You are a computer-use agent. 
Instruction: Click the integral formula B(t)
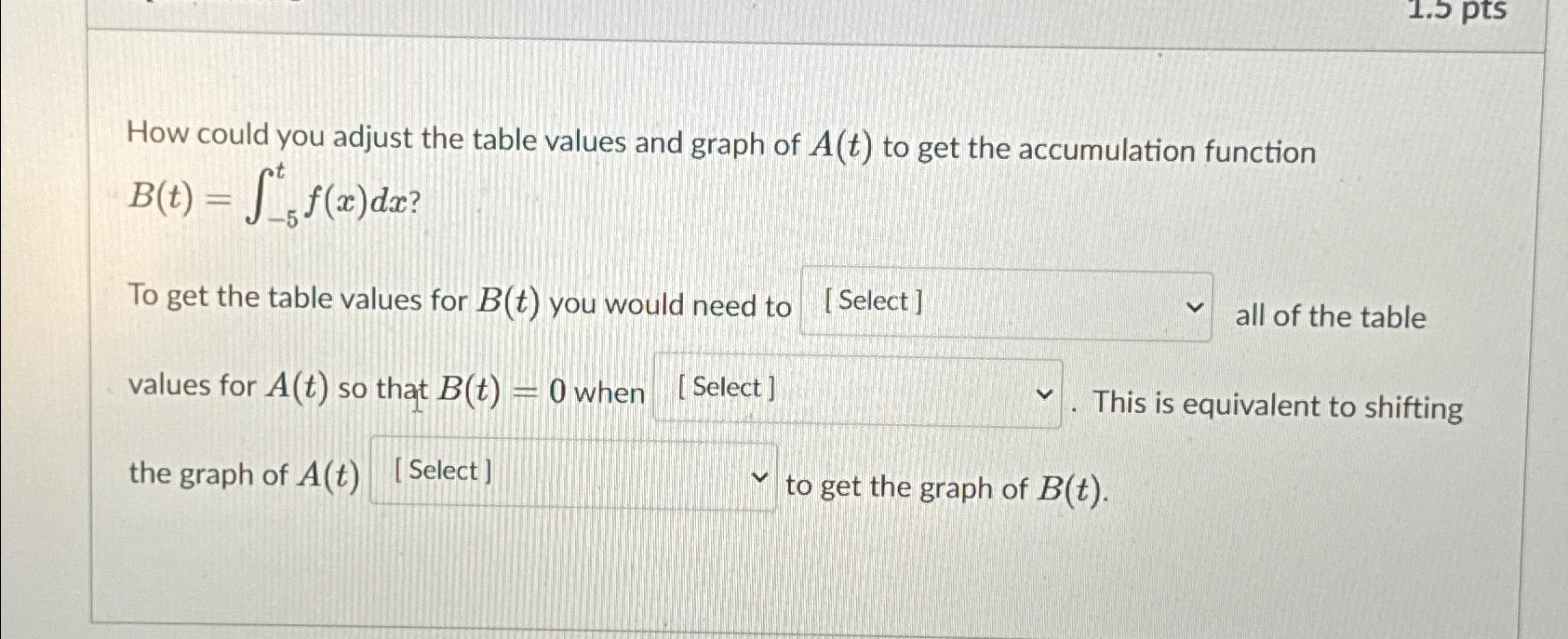(x=270, y=195)
